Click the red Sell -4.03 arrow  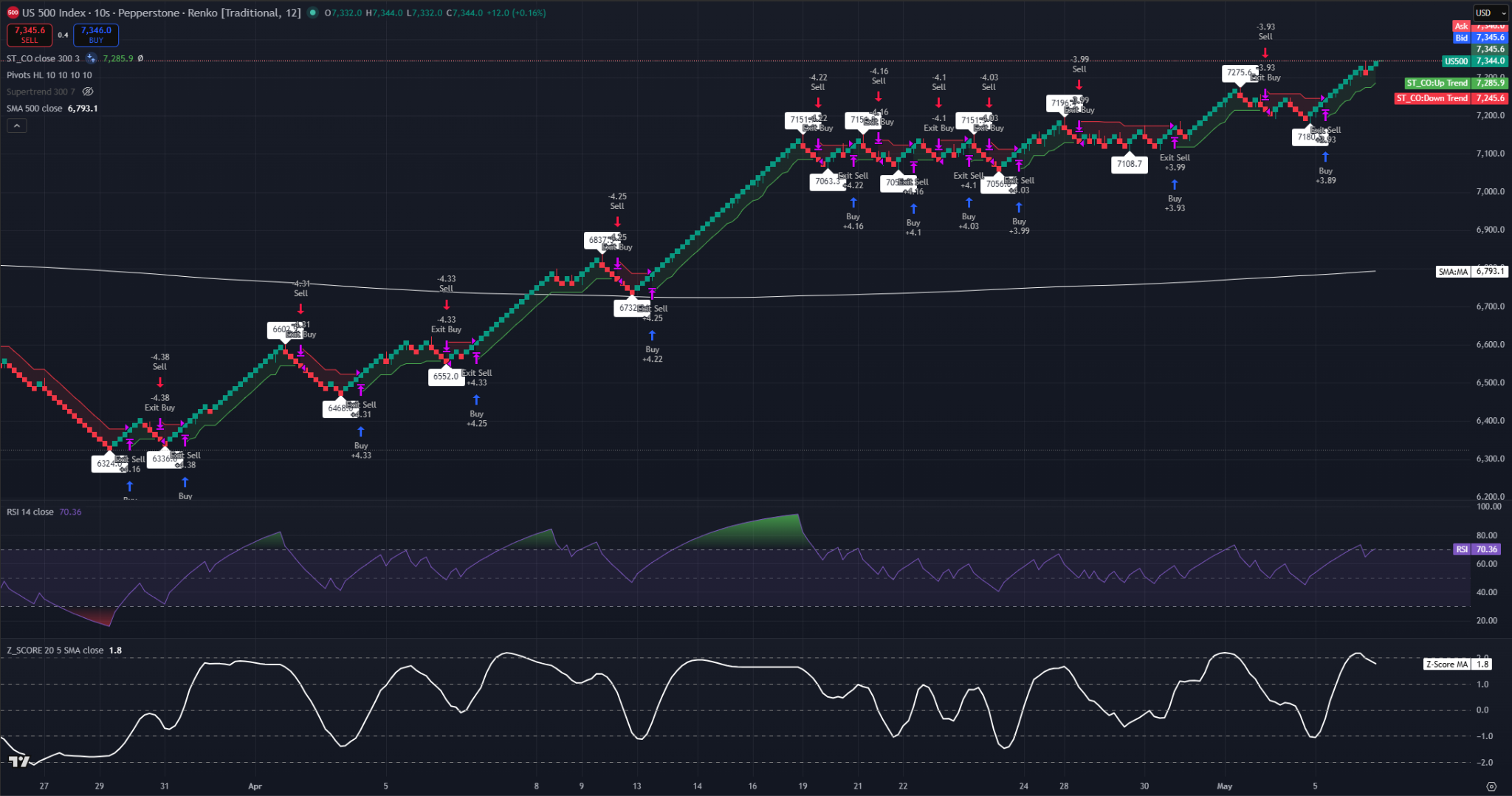[989, 103]
